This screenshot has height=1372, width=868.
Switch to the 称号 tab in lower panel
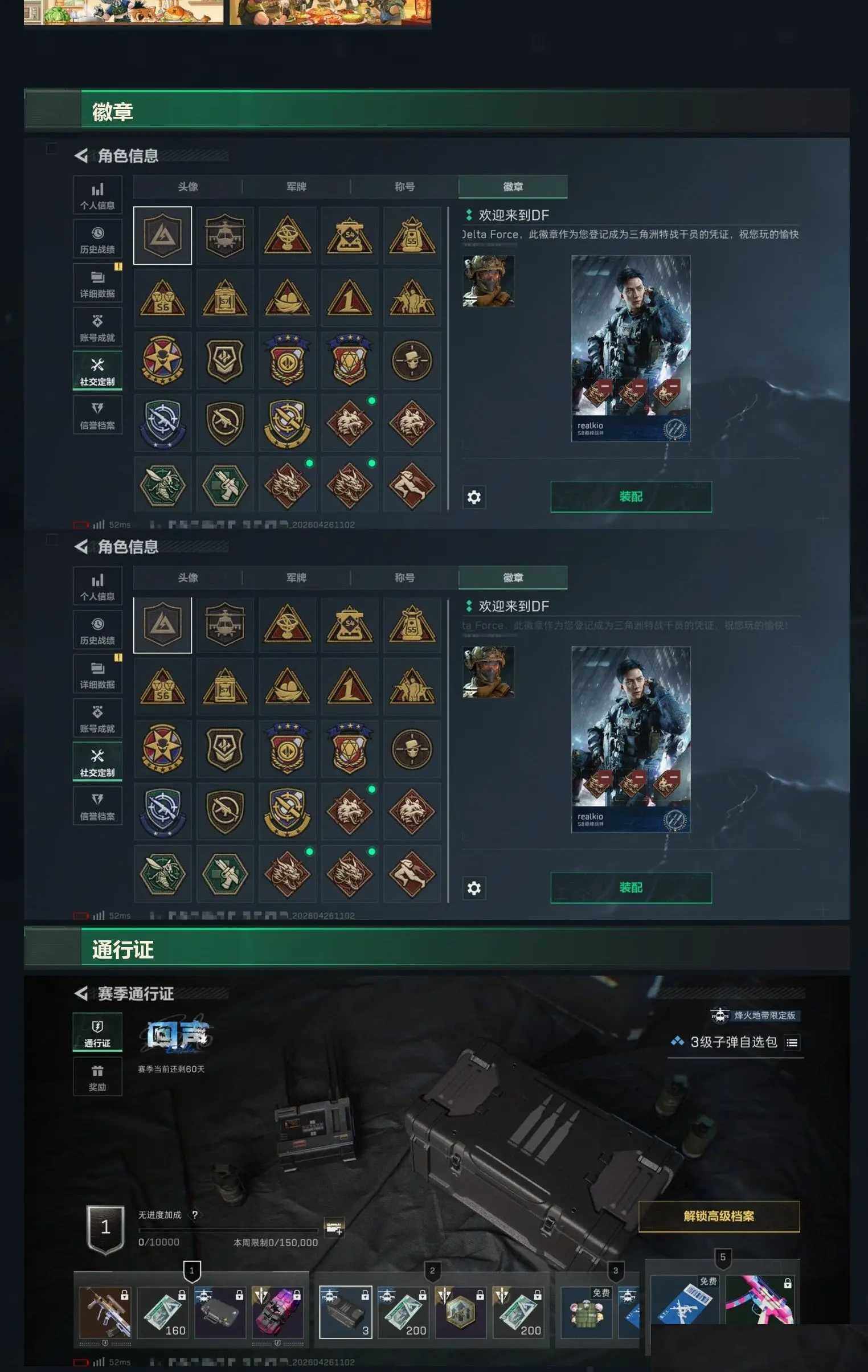404,578
